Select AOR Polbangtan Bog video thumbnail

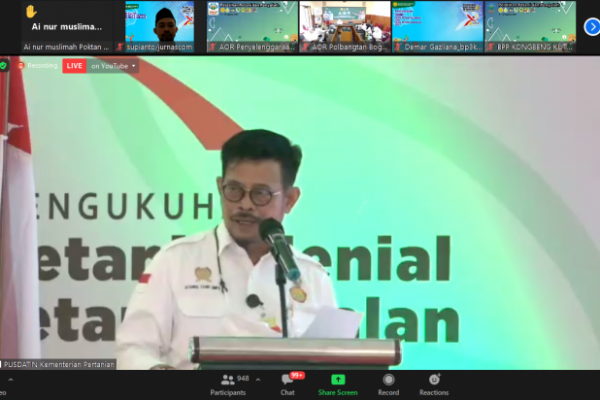coord(345,27)
